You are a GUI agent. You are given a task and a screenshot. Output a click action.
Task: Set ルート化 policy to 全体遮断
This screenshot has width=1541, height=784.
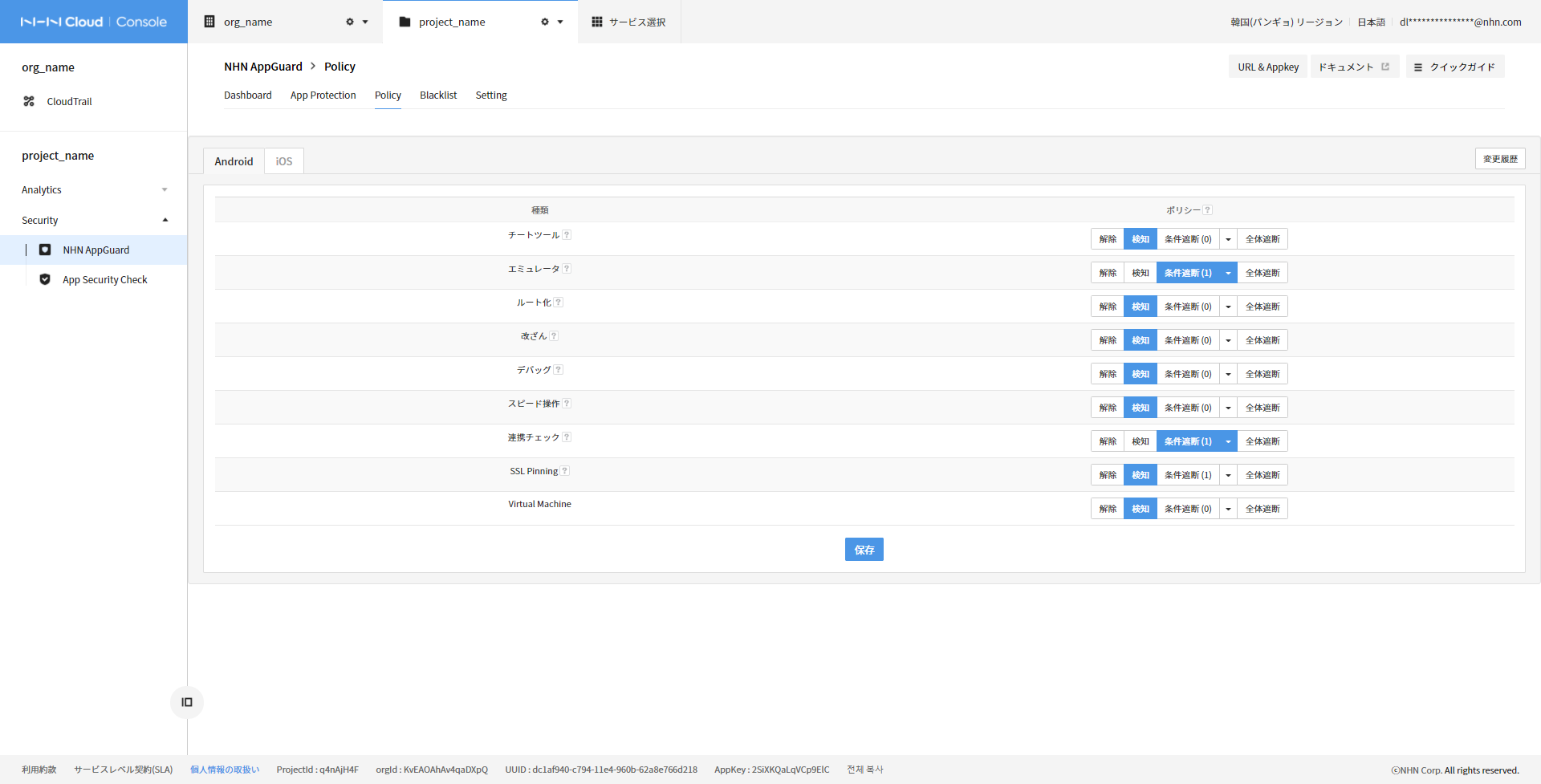click(1262, 307)
